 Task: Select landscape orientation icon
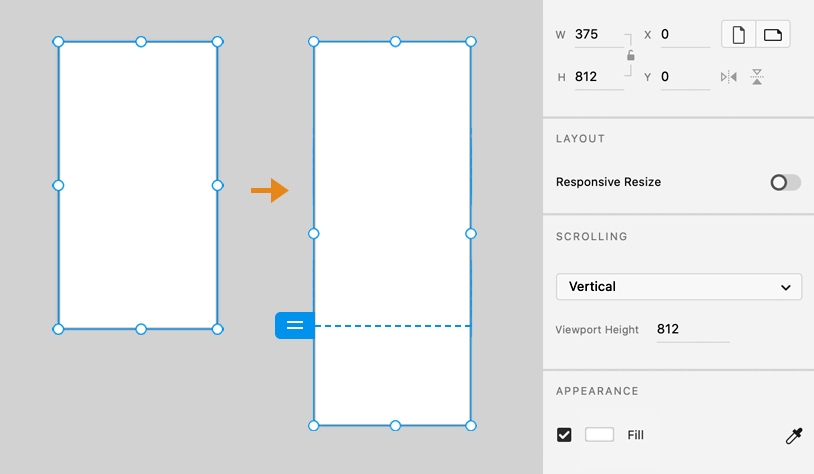[773, 35]
